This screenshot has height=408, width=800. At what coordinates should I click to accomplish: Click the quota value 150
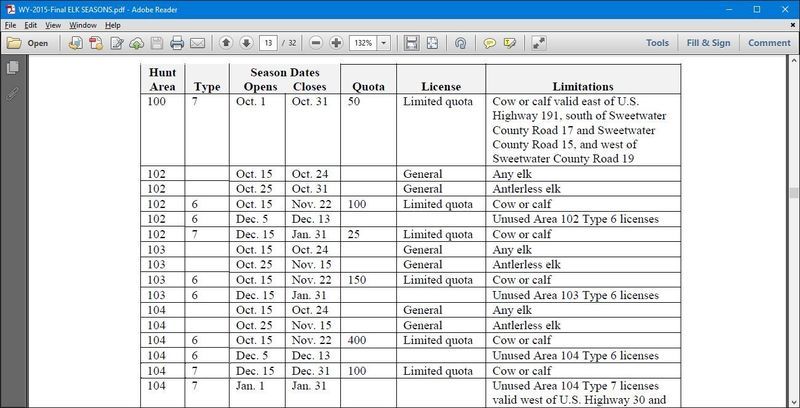(x=357, y=280)
